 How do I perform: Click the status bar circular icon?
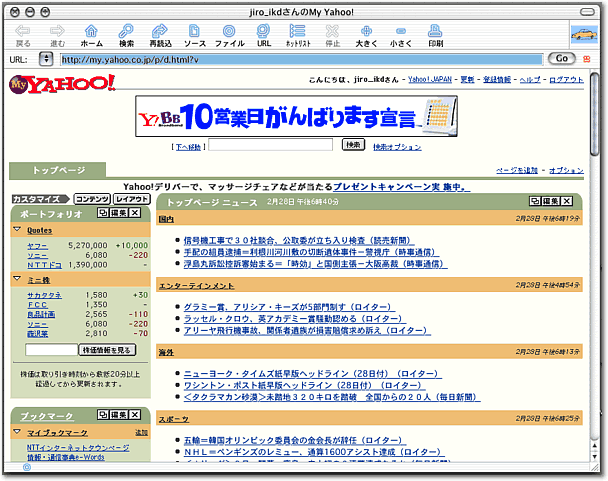tap(27, 467)
